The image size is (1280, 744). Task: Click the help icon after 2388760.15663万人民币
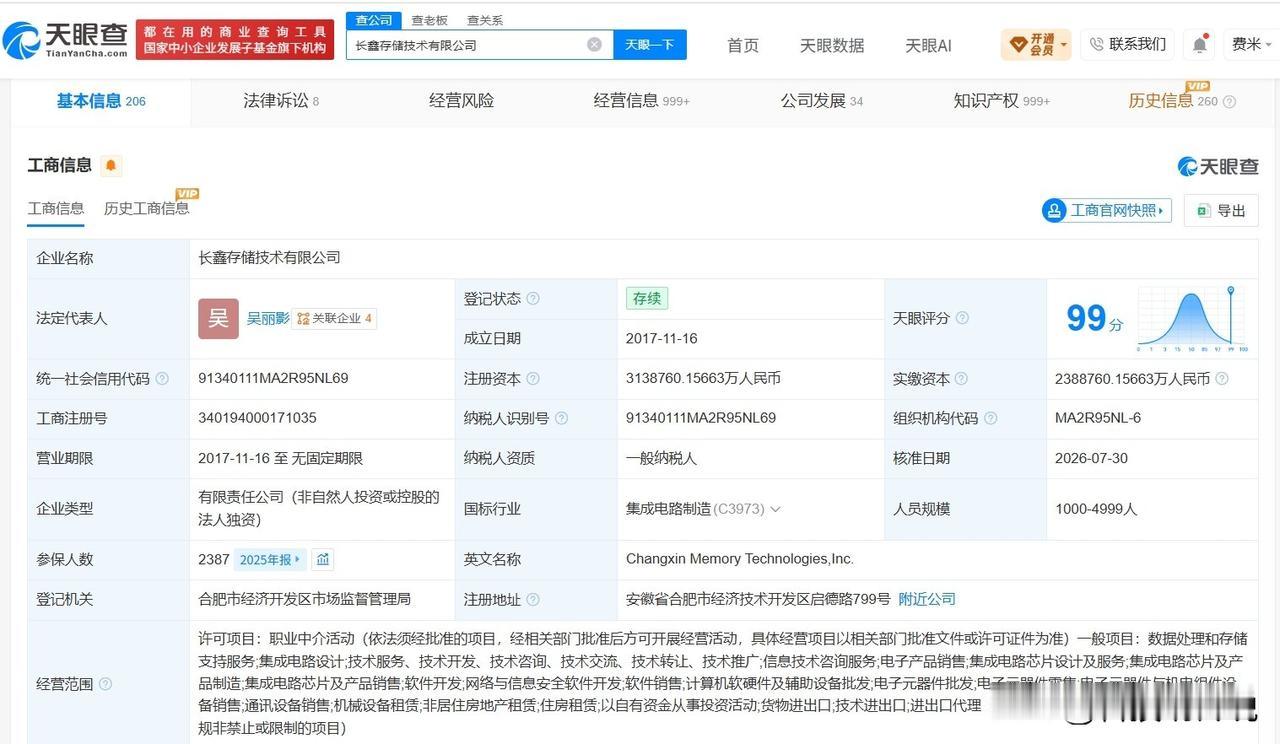[x=1221, y=379]
